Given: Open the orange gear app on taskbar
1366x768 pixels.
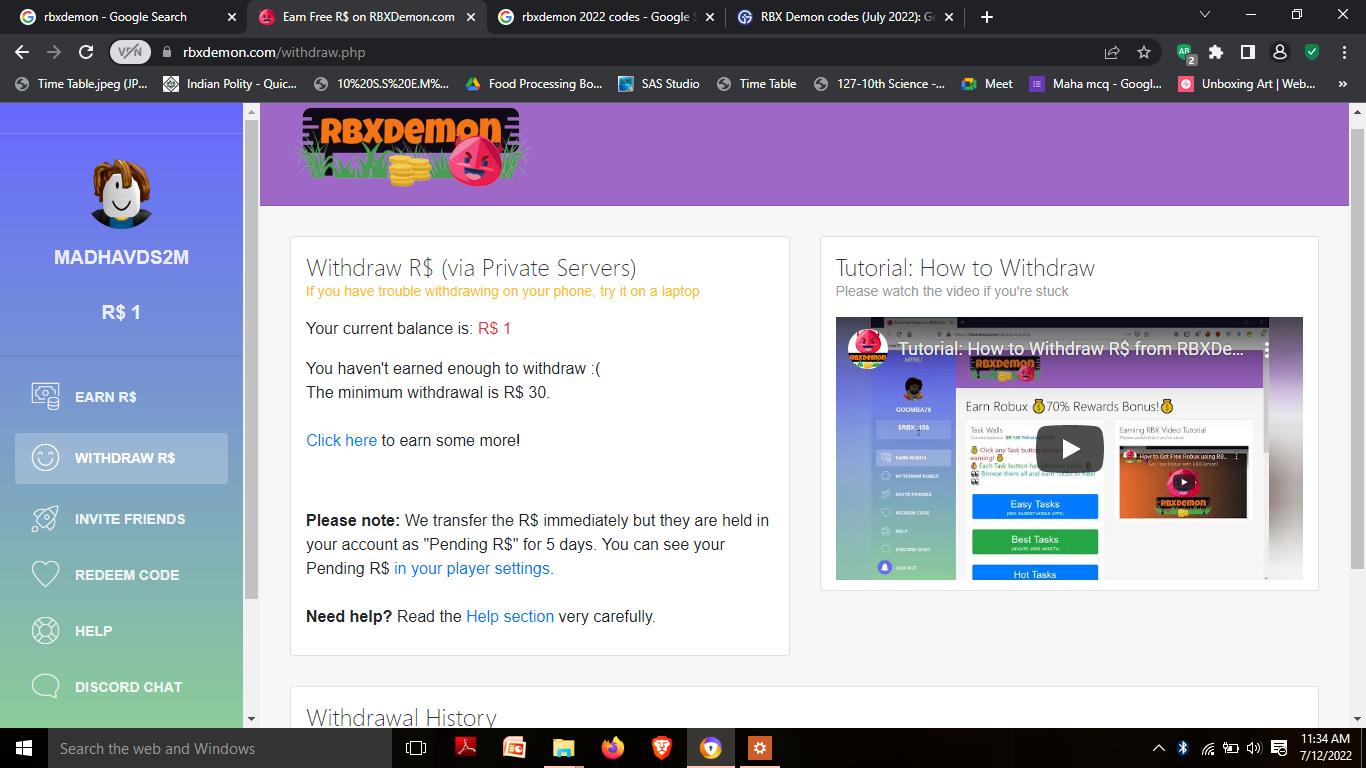Looking at the screenshot, I should coord(760,748).
